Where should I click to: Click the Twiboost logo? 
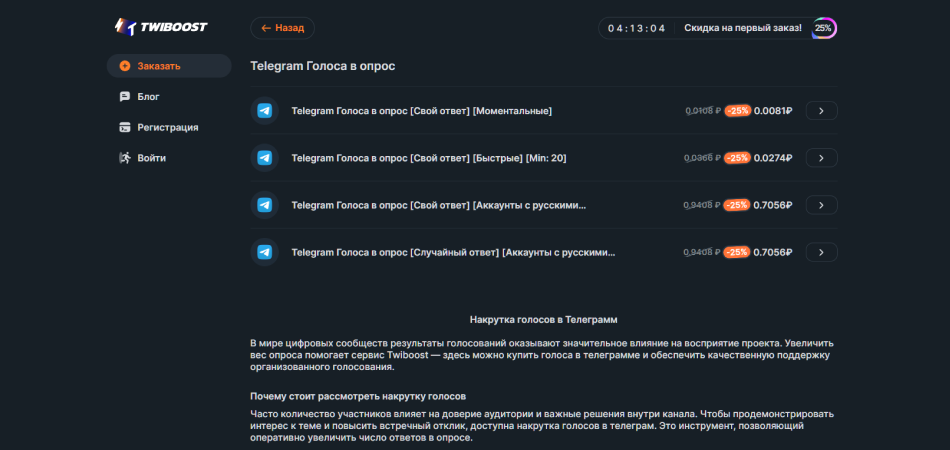(161, 27)
